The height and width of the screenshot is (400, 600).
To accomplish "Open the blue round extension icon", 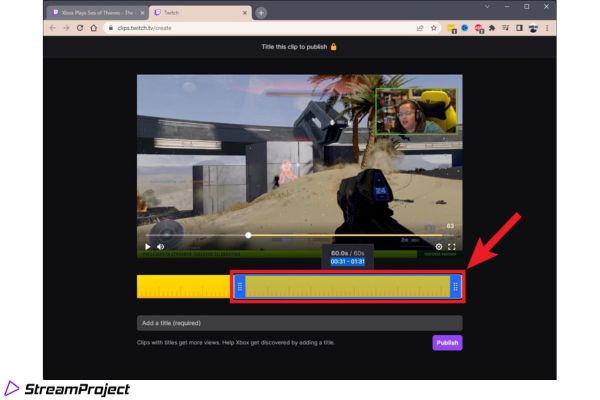I will pos(465,28).
